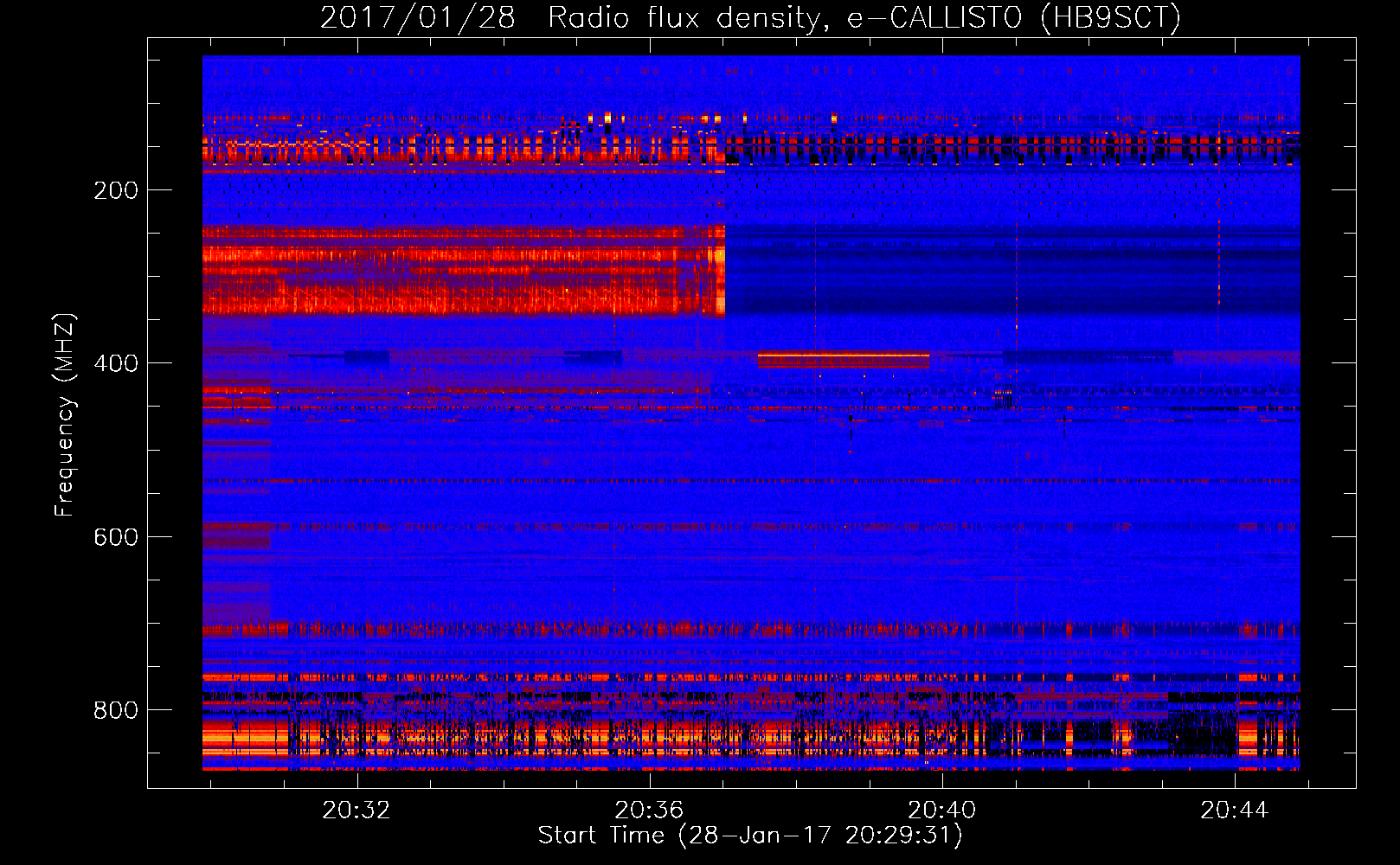1400x865 pixels.
Task: Click the 20:32 time tick label
Action: (356, 810)
